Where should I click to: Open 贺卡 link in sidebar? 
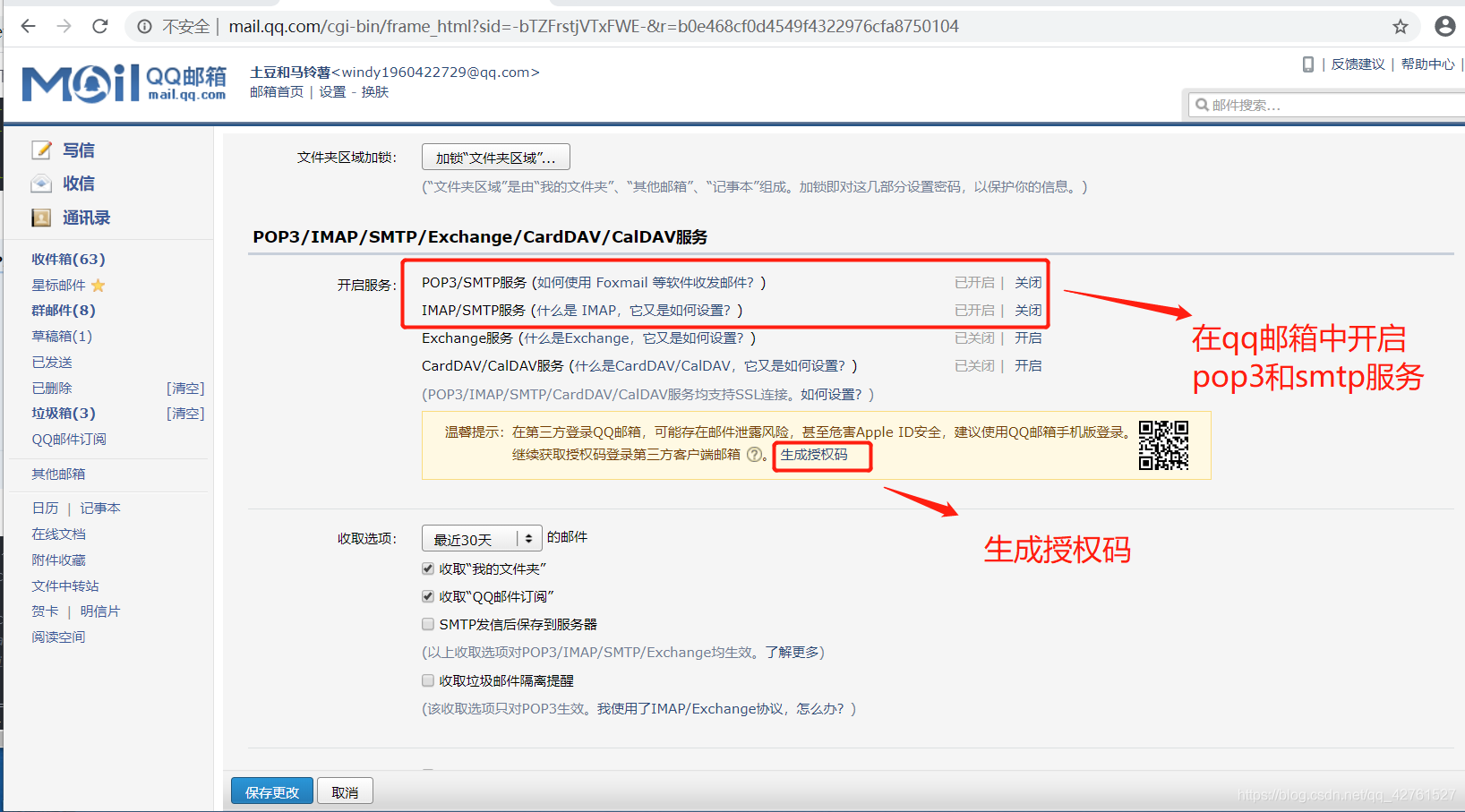[x=45, y=611]
